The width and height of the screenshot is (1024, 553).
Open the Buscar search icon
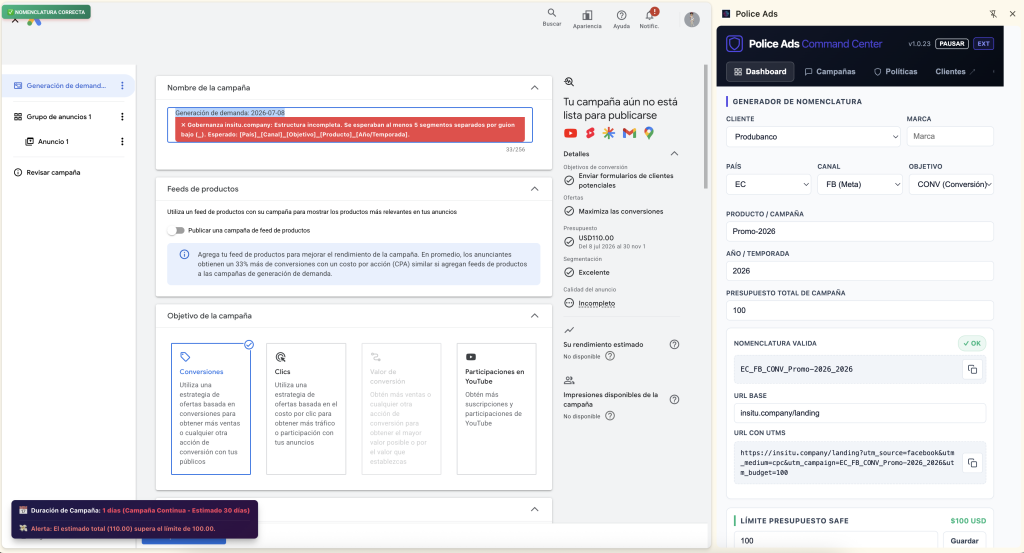click(x=552, y=13)
